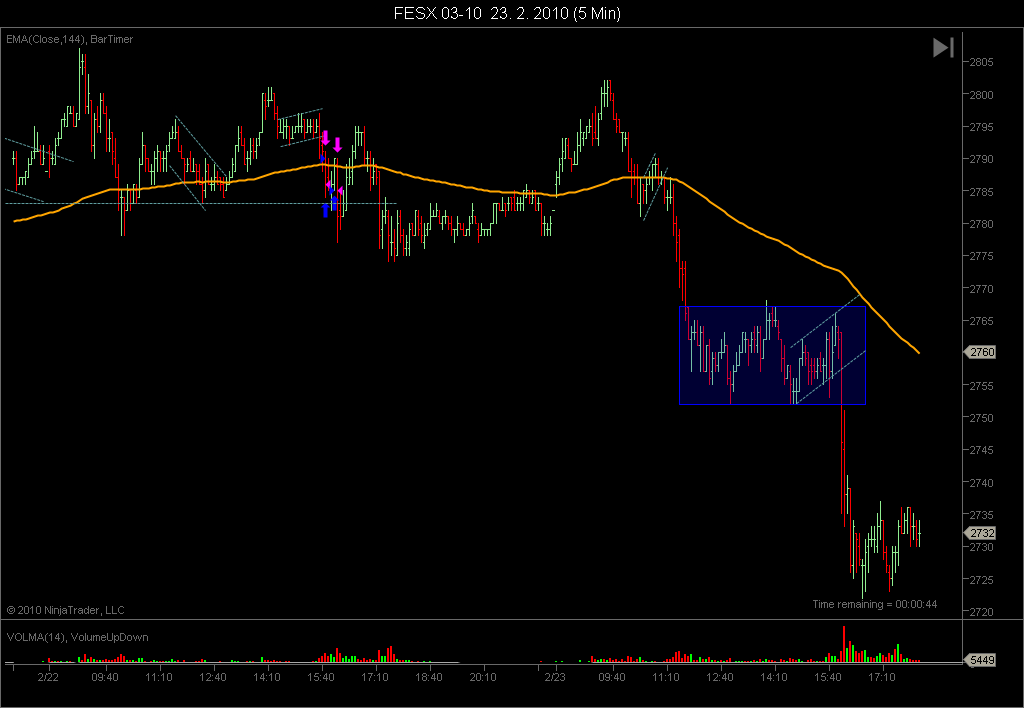This screenshot has height=708, width=1024.
Task: Select the blue consolidation rectangle drawing
Action: click(773, 355)
